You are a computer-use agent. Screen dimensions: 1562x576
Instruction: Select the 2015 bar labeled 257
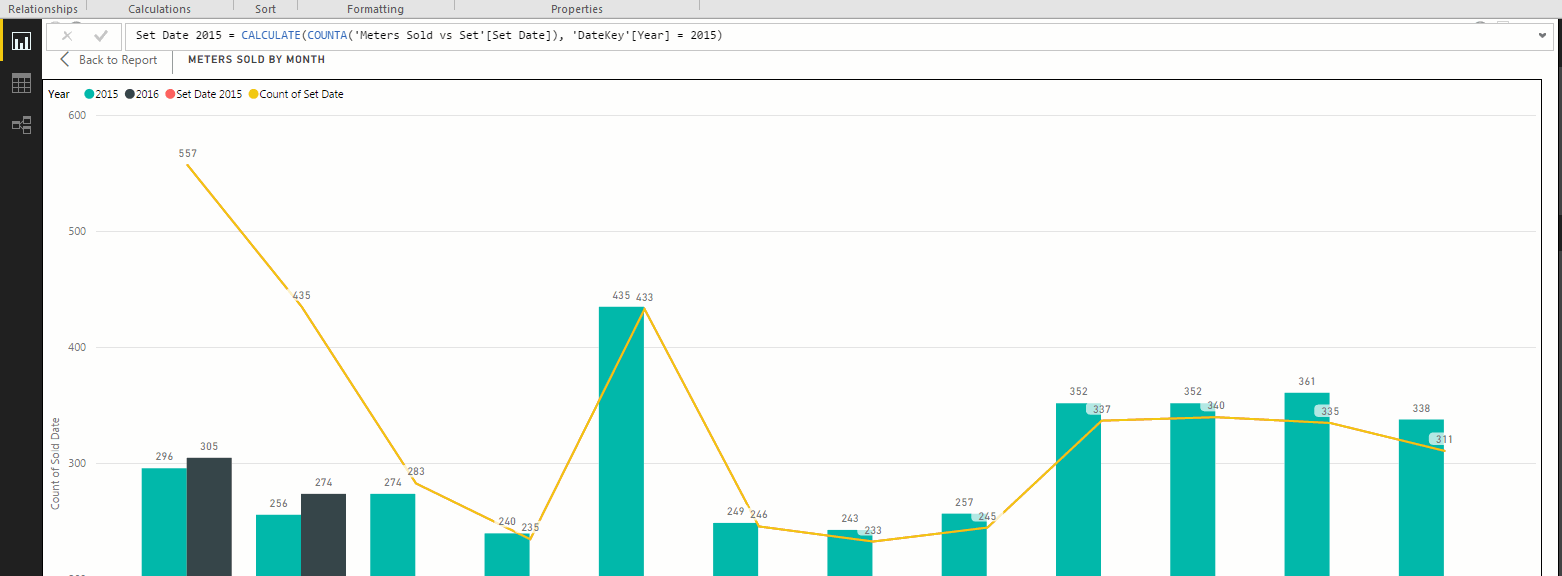[x=964, y=545]
